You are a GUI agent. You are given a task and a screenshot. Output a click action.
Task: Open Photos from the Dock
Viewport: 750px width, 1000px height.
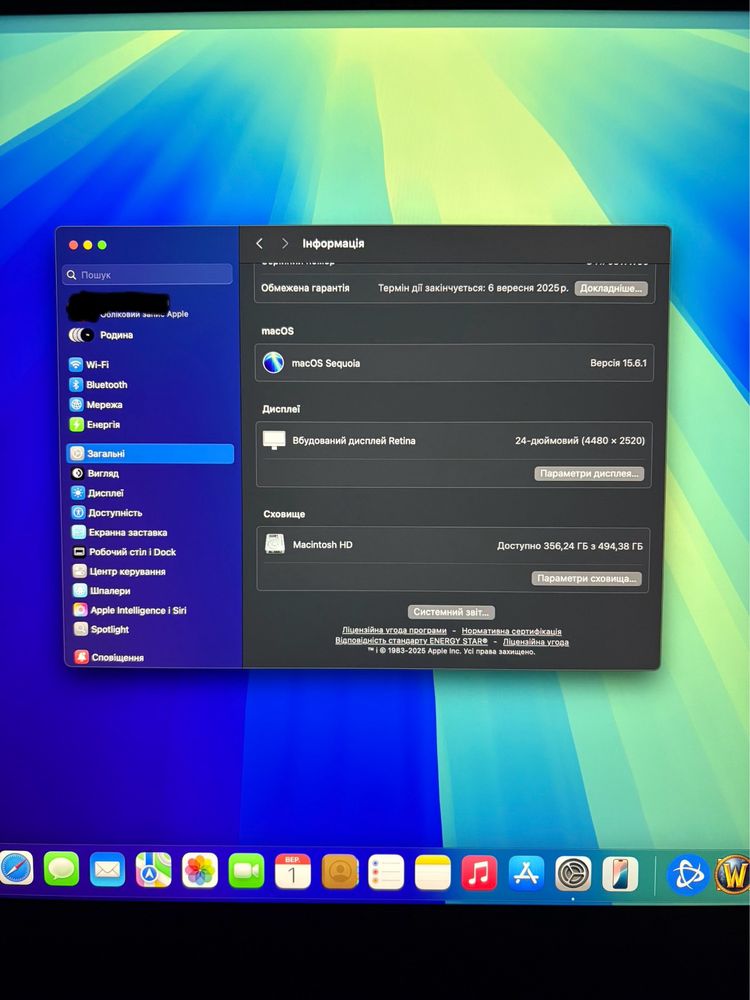click(200, 871)
